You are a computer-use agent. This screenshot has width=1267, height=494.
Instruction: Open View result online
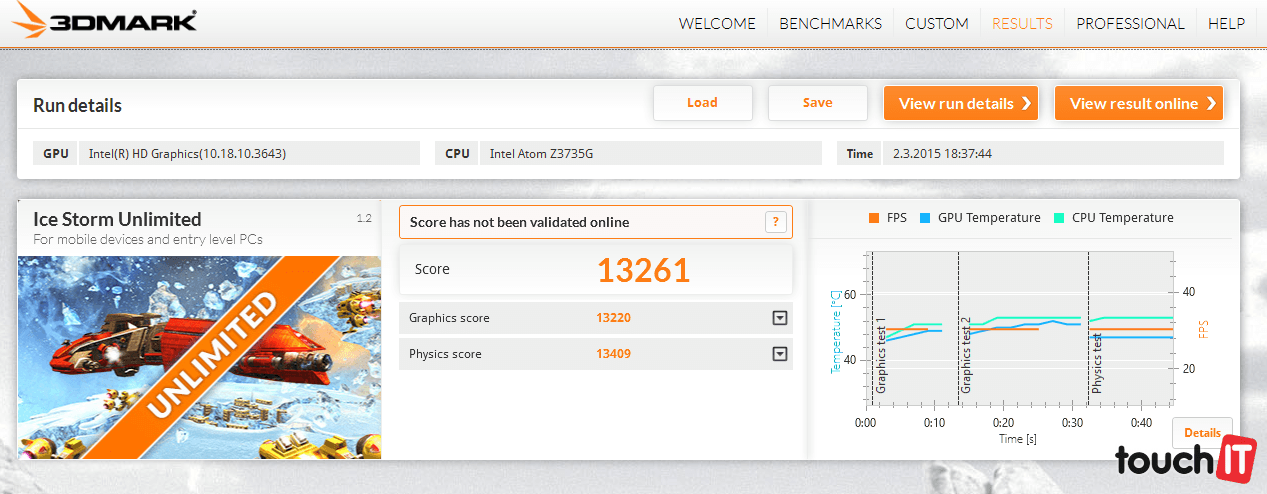click(1138, 103)
